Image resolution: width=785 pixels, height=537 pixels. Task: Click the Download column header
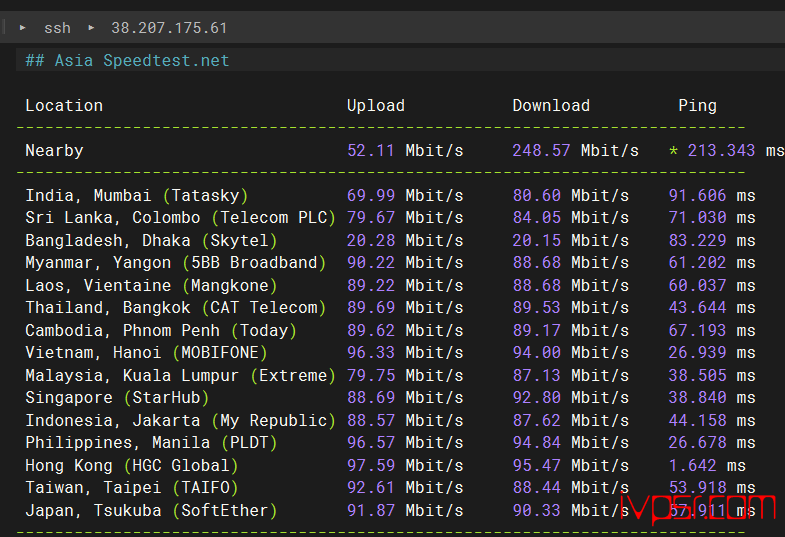(551, 106)
